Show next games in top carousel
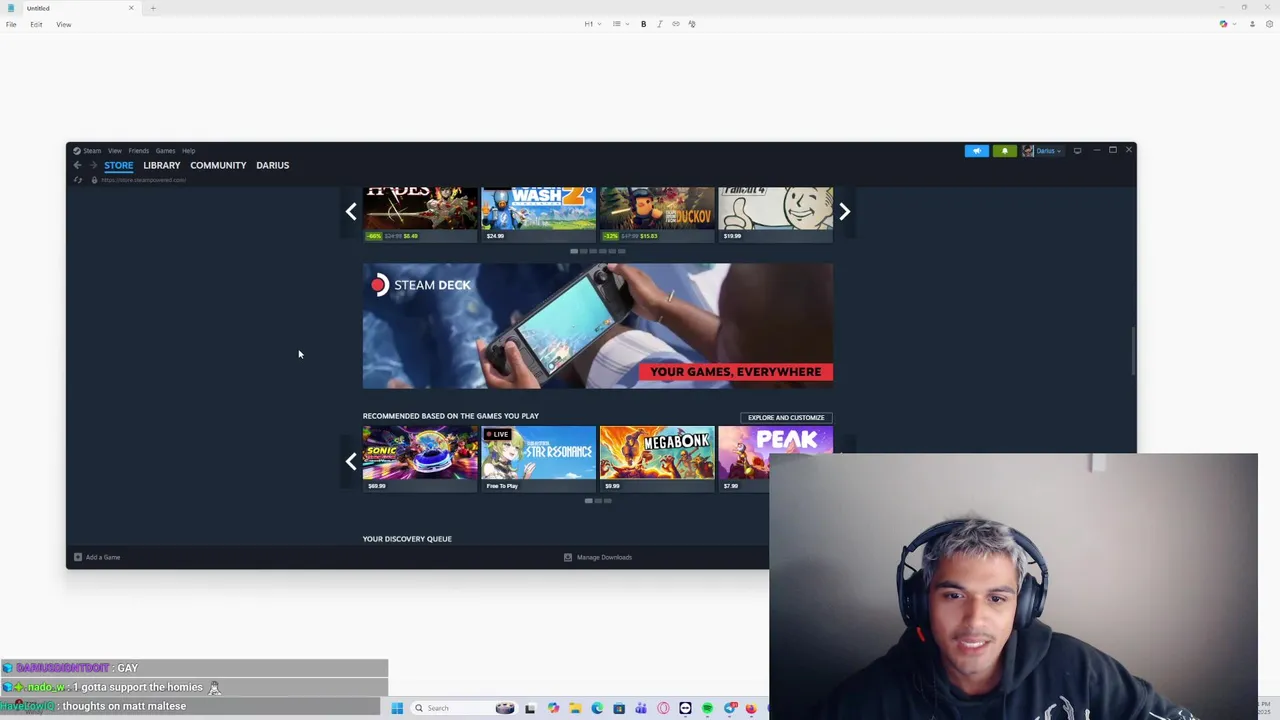Screen dimensions: 1280x720 pyautogui.click(x=844, y=211)
